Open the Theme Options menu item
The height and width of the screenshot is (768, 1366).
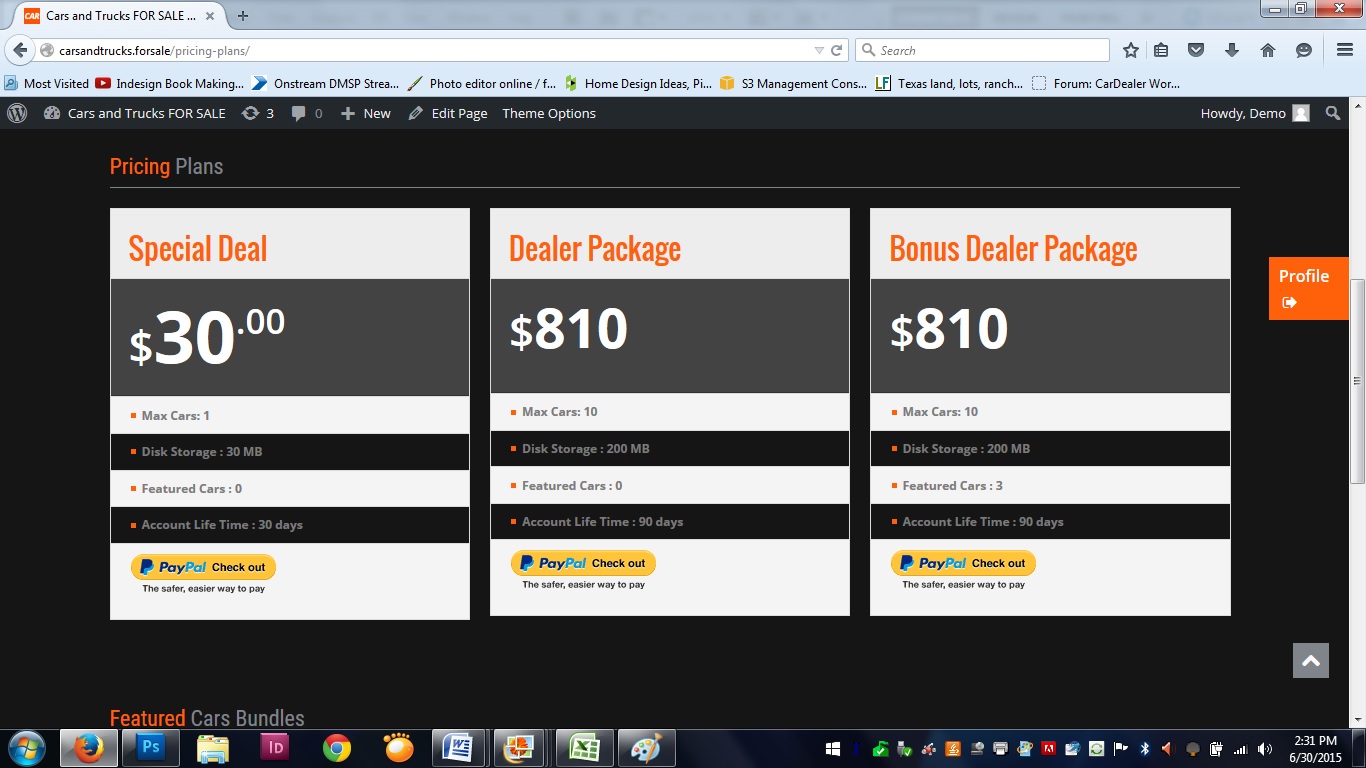tap(548, 113)
